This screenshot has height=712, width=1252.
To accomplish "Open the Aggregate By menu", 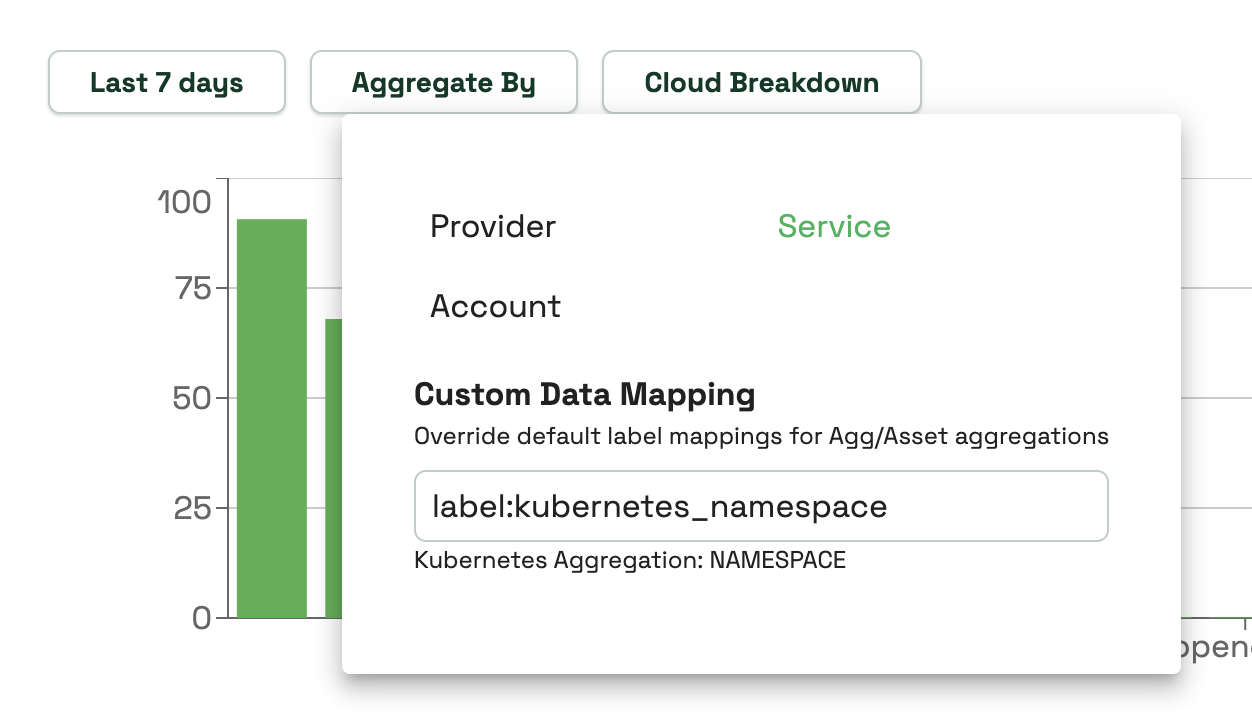I will coord(443,82).
